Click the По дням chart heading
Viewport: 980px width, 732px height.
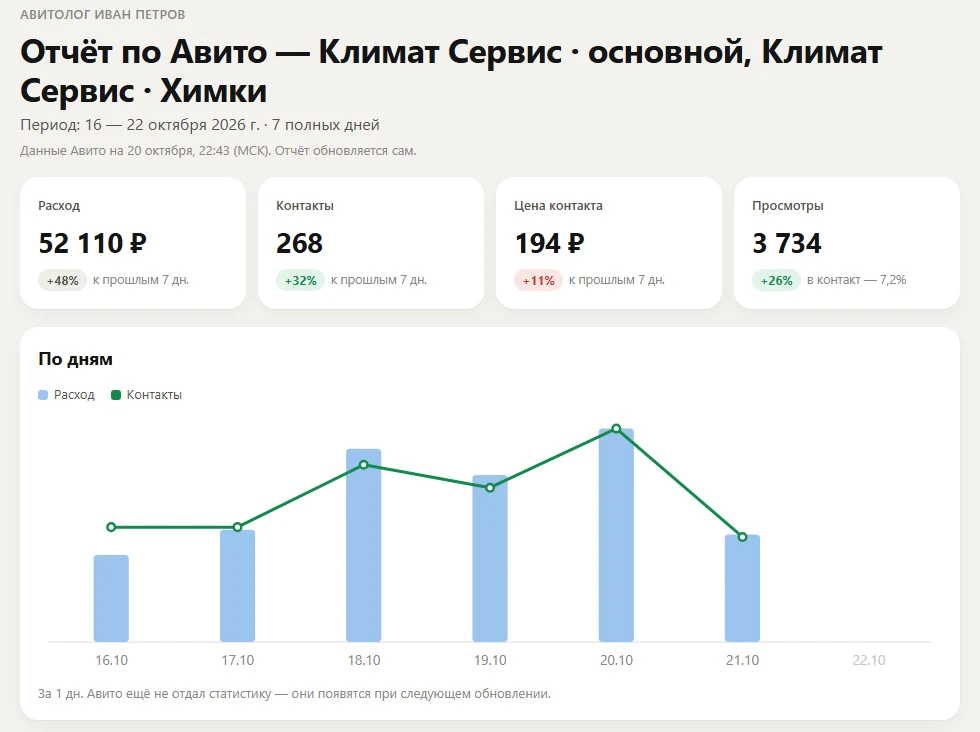pyautogui.click(x=76, y=359)
